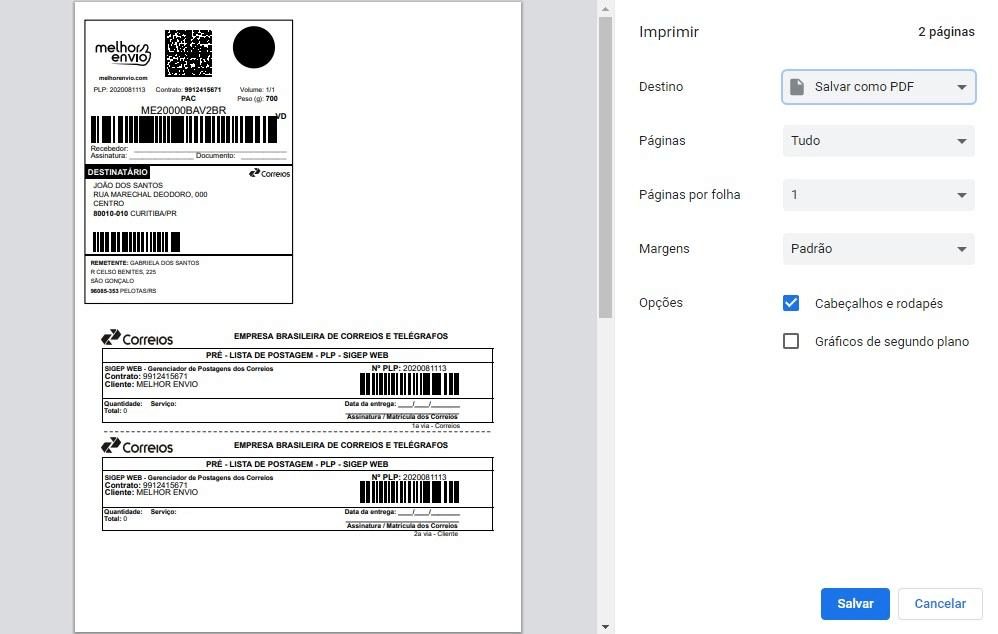This screenshot has height=634, width=998.
Task: Click the PDF document icon in Destino
Action: (x=797, y=87)
